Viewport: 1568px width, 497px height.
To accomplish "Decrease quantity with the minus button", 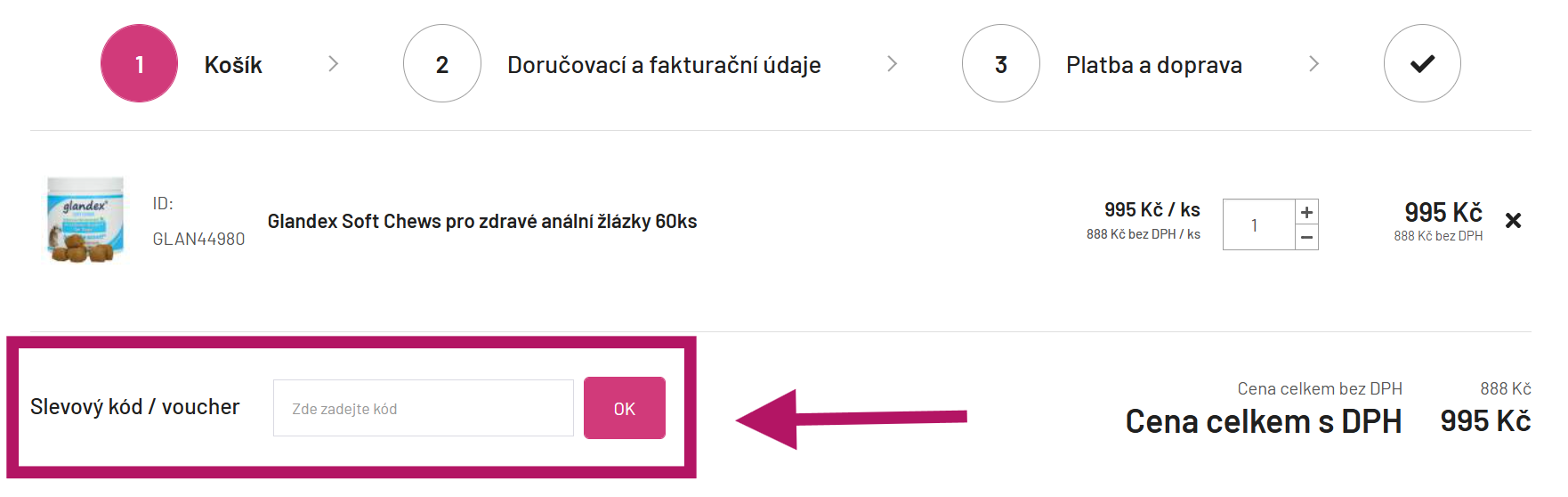I will (1306, 237).
